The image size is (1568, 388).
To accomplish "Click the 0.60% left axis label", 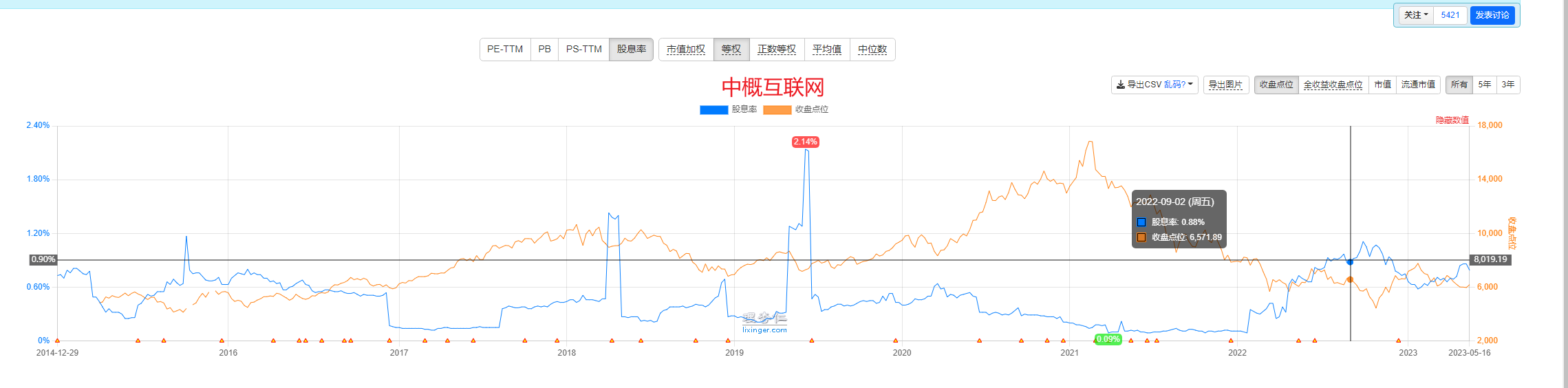I will (x=38, y=287).
